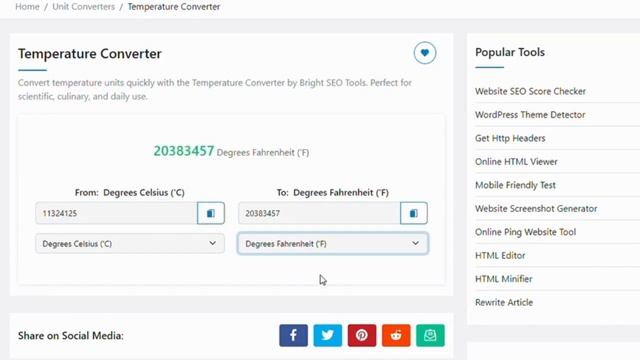Open Website Screenshot Generator
This screenshot has height=360, width=640.
click(536, 209)
